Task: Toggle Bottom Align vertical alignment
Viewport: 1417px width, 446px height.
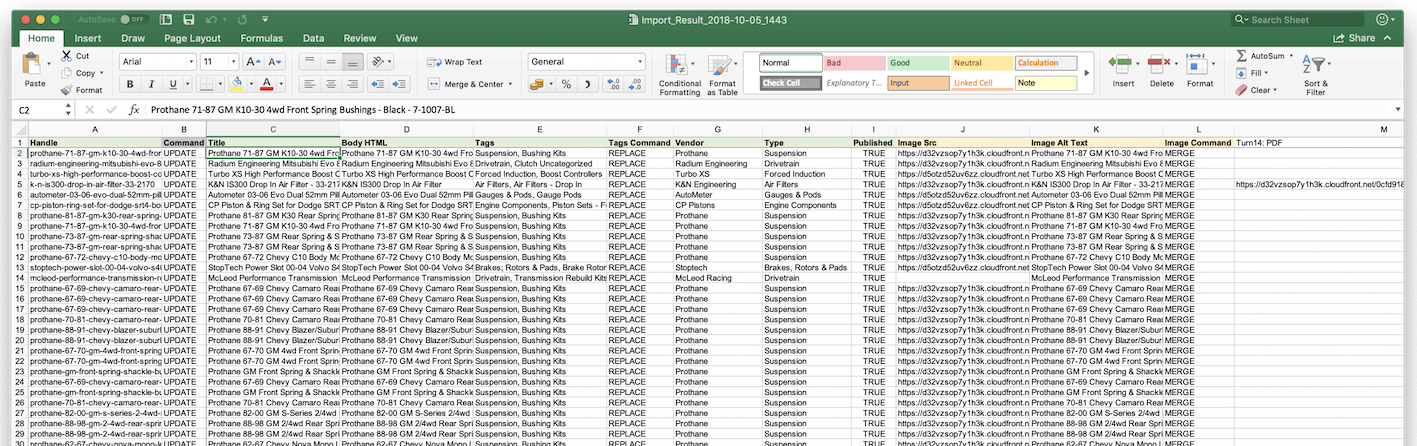Action: coord(351,61)
